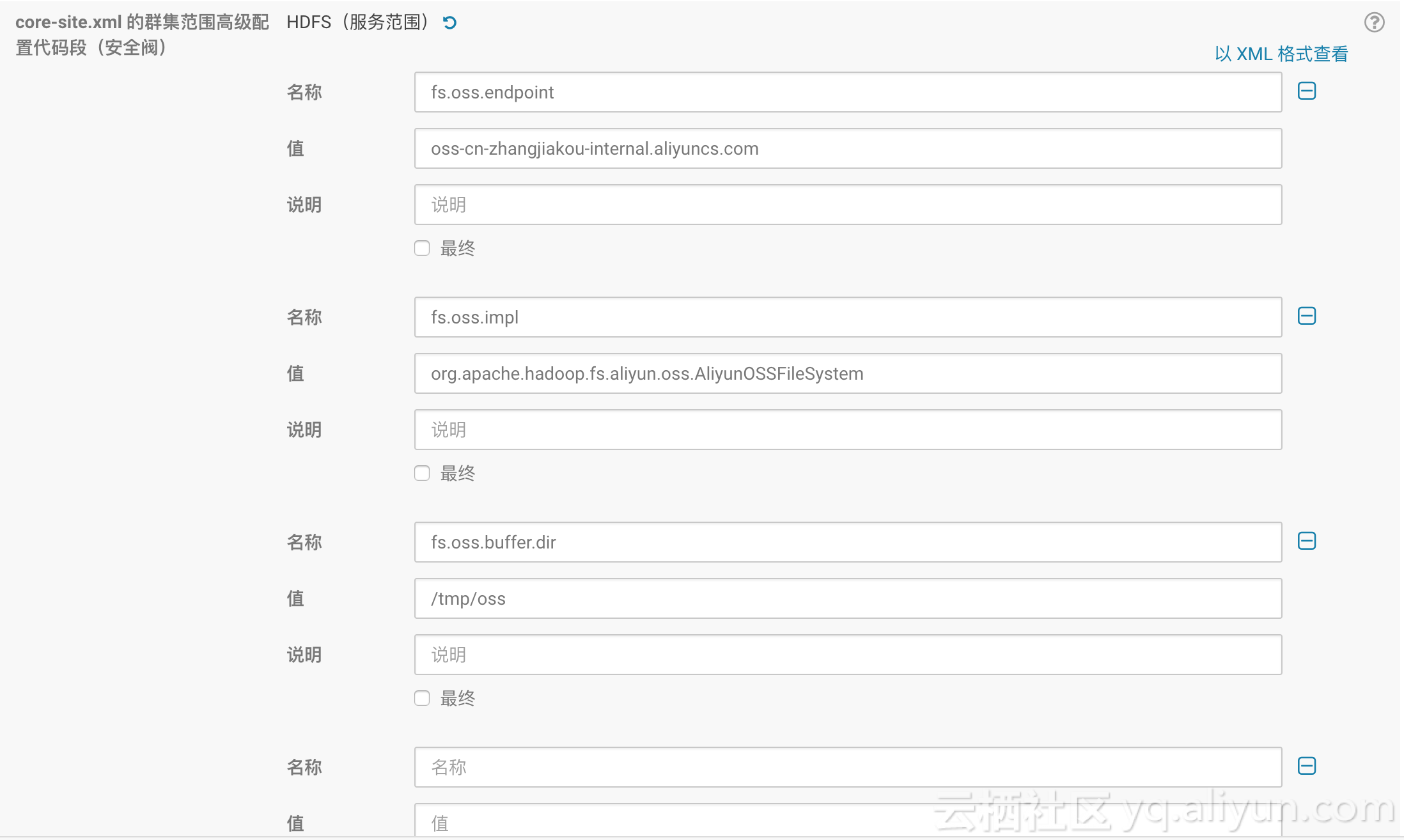1404x840 pixels.
Task: Remove the fs.oss.buffer.dir property entry
Action: [x=1306, y=541]
